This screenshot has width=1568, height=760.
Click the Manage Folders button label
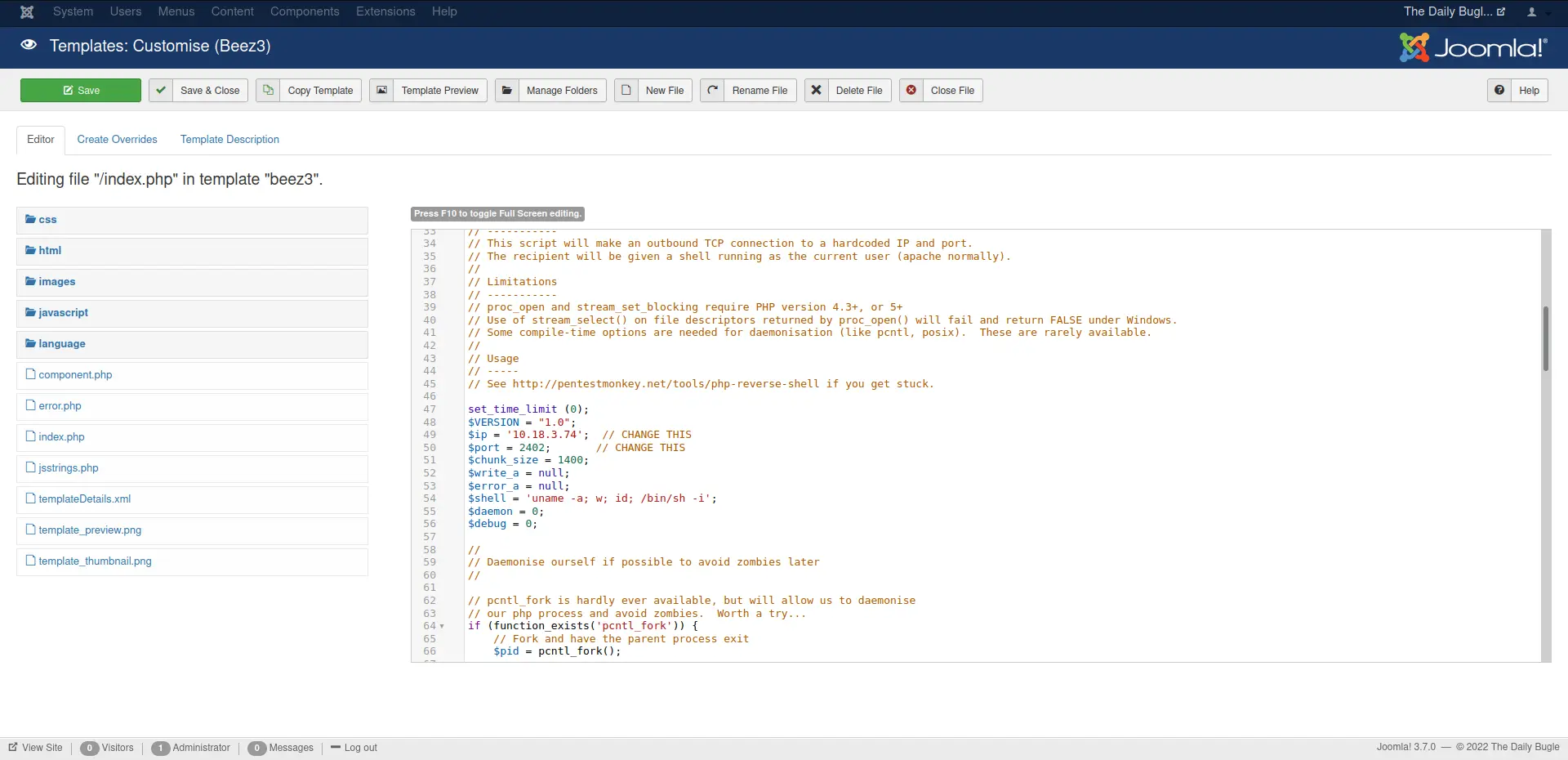coord(562,91)
